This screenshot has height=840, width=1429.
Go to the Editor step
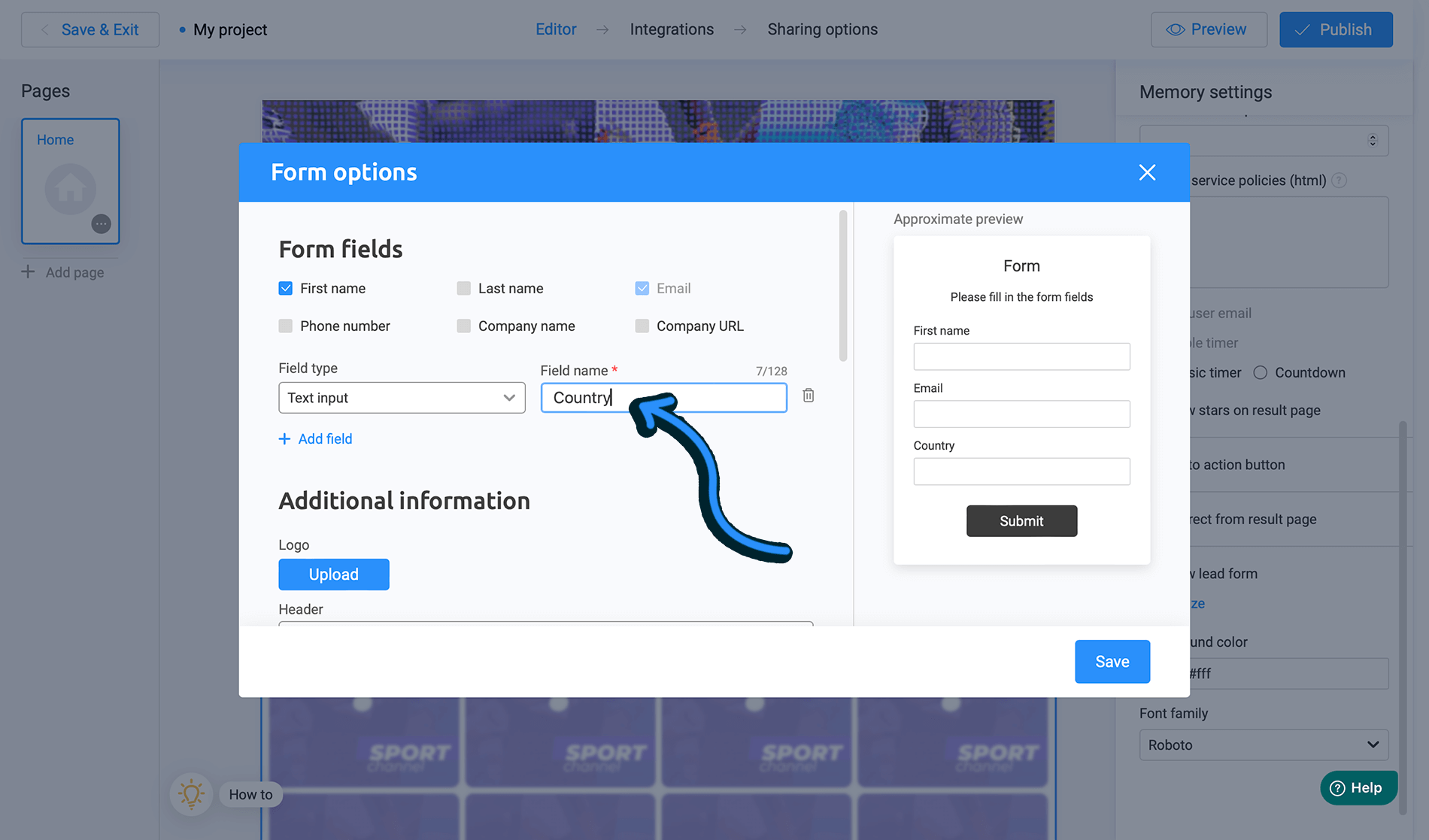[x=556, y=29]
